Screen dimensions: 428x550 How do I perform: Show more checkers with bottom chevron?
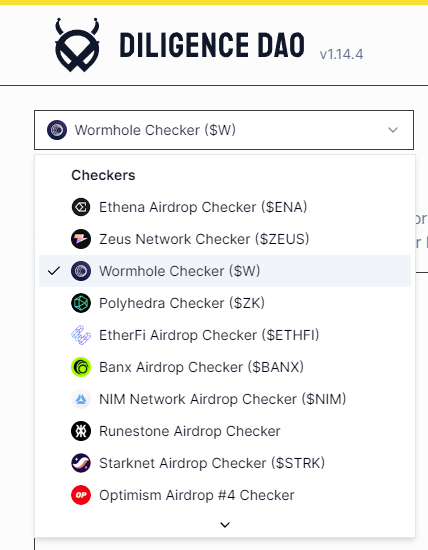coord(225,525)
